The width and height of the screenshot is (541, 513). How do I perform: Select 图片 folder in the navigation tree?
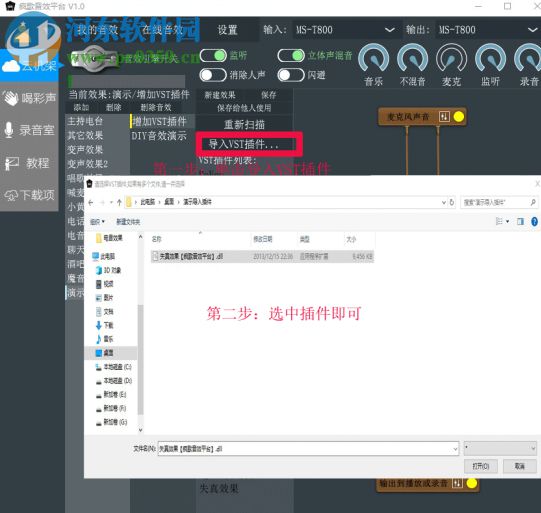(x=105, y=297)
